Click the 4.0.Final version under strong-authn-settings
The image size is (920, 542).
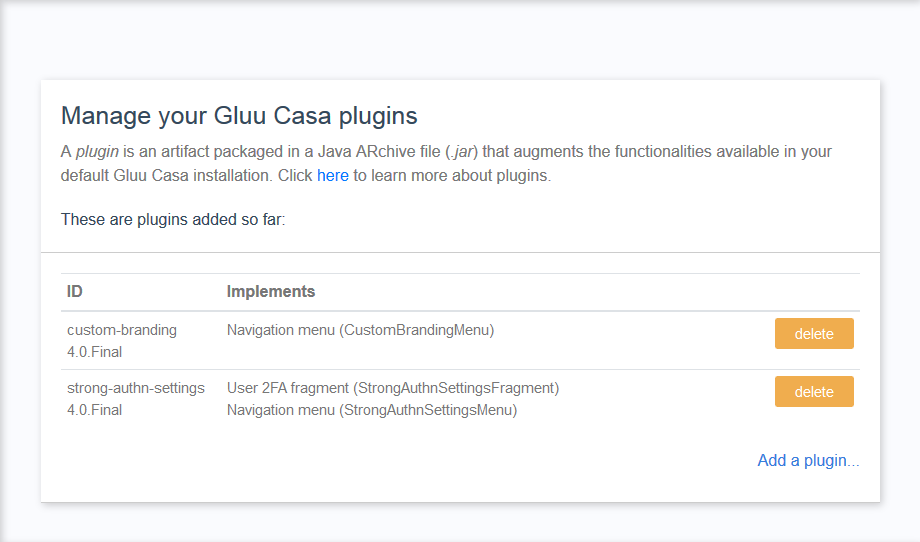[95, 410]
